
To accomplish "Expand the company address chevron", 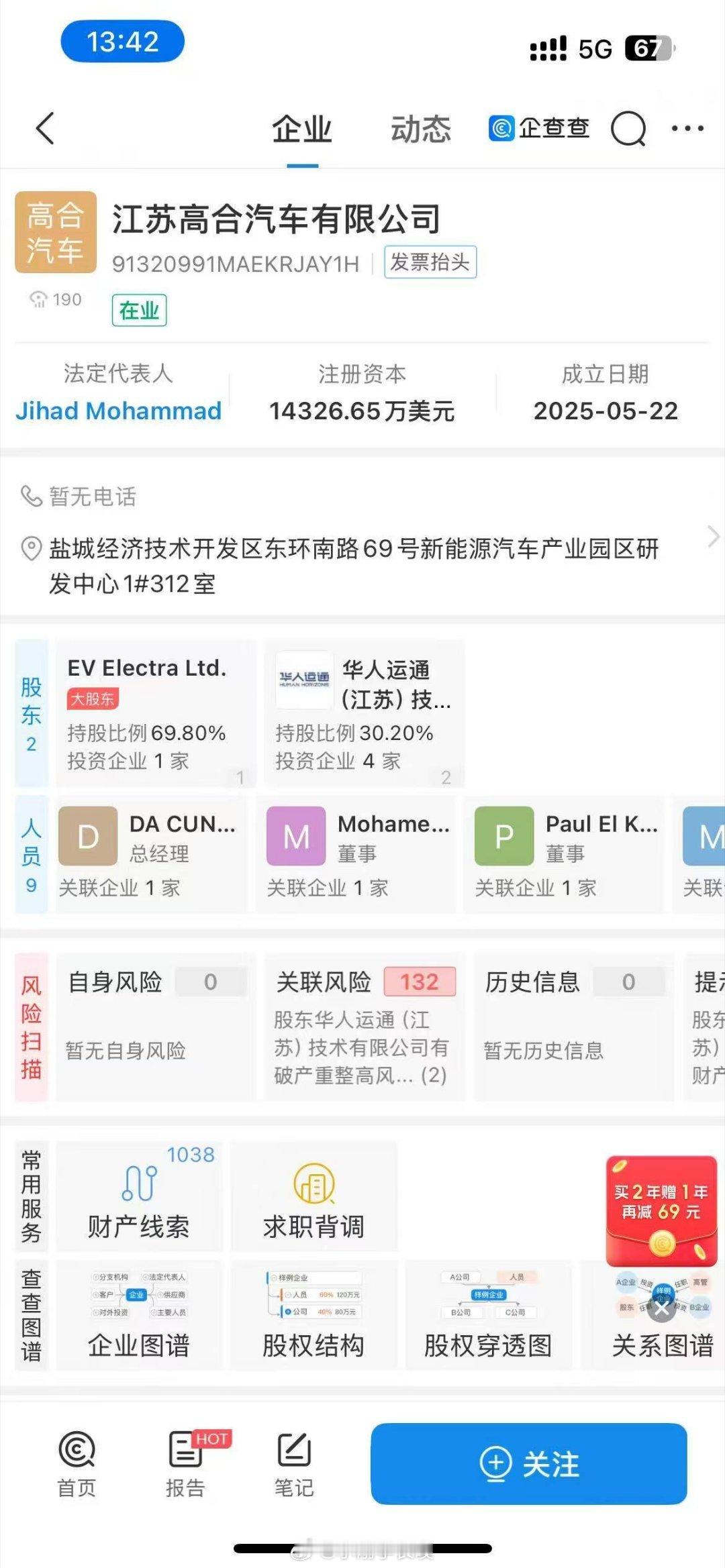I will 714,537.
